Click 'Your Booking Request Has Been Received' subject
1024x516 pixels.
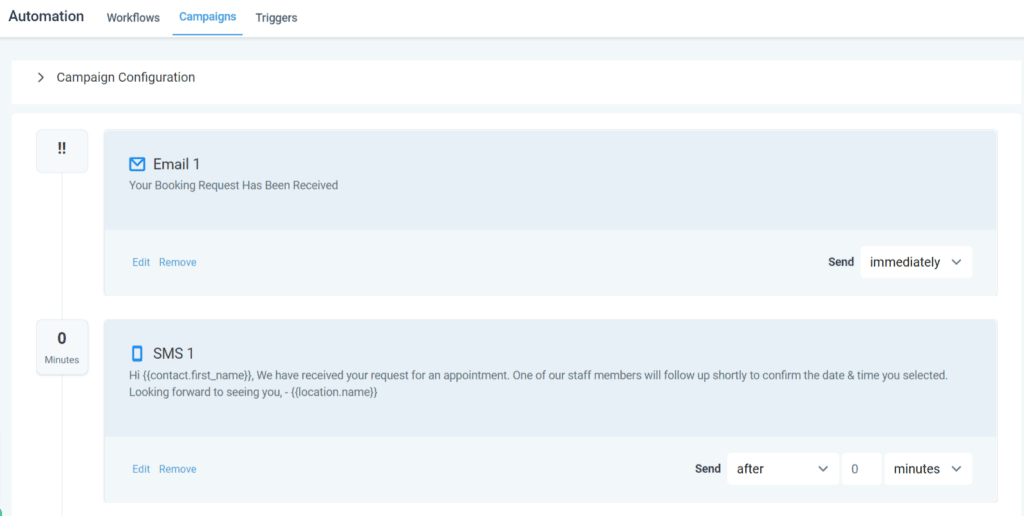pyautogui.click(x=233, y=185)
